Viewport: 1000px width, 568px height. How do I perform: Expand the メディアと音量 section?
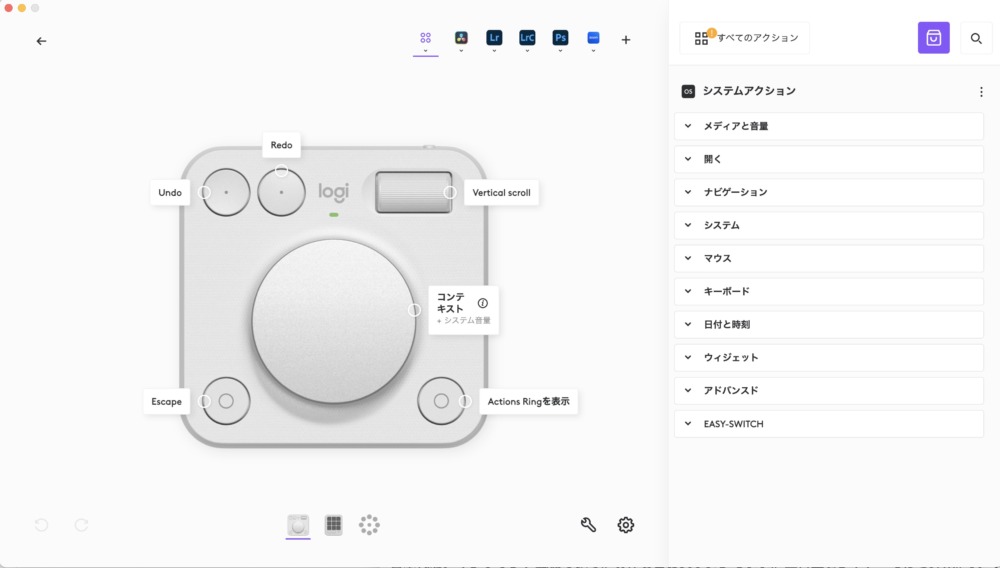click(x=829, y=126)
